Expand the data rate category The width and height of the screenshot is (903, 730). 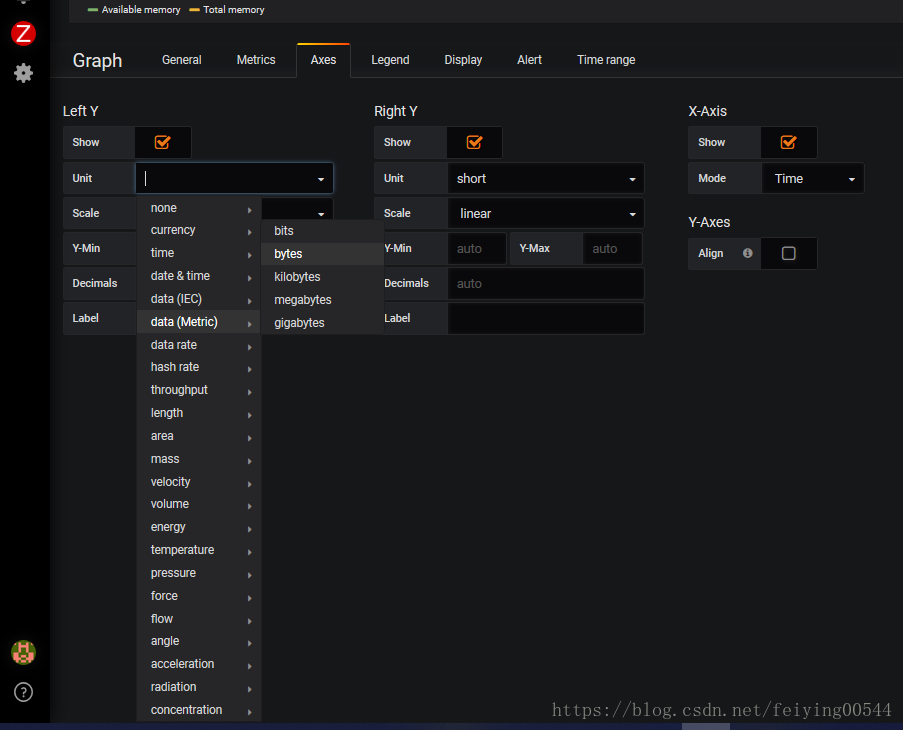(x=199, y=345)
